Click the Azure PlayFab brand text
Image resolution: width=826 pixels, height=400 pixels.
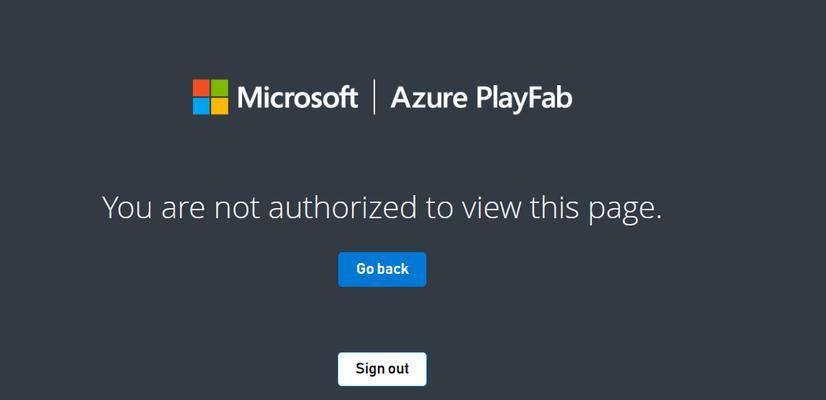coord(481,99)
